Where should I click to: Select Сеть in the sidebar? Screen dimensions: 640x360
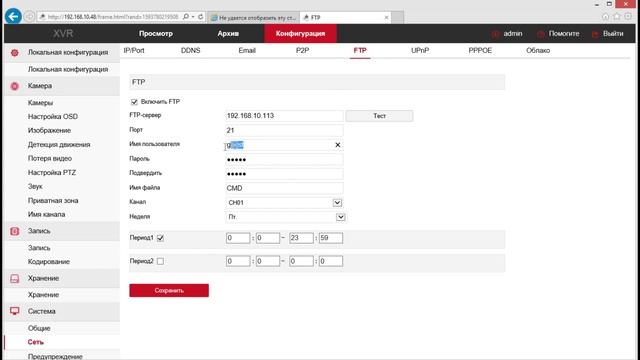point(36,342)
